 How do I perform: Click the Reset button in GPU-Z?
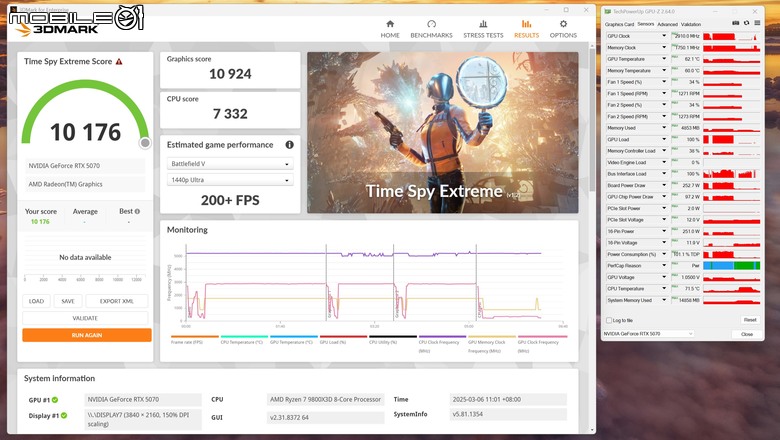750,320
